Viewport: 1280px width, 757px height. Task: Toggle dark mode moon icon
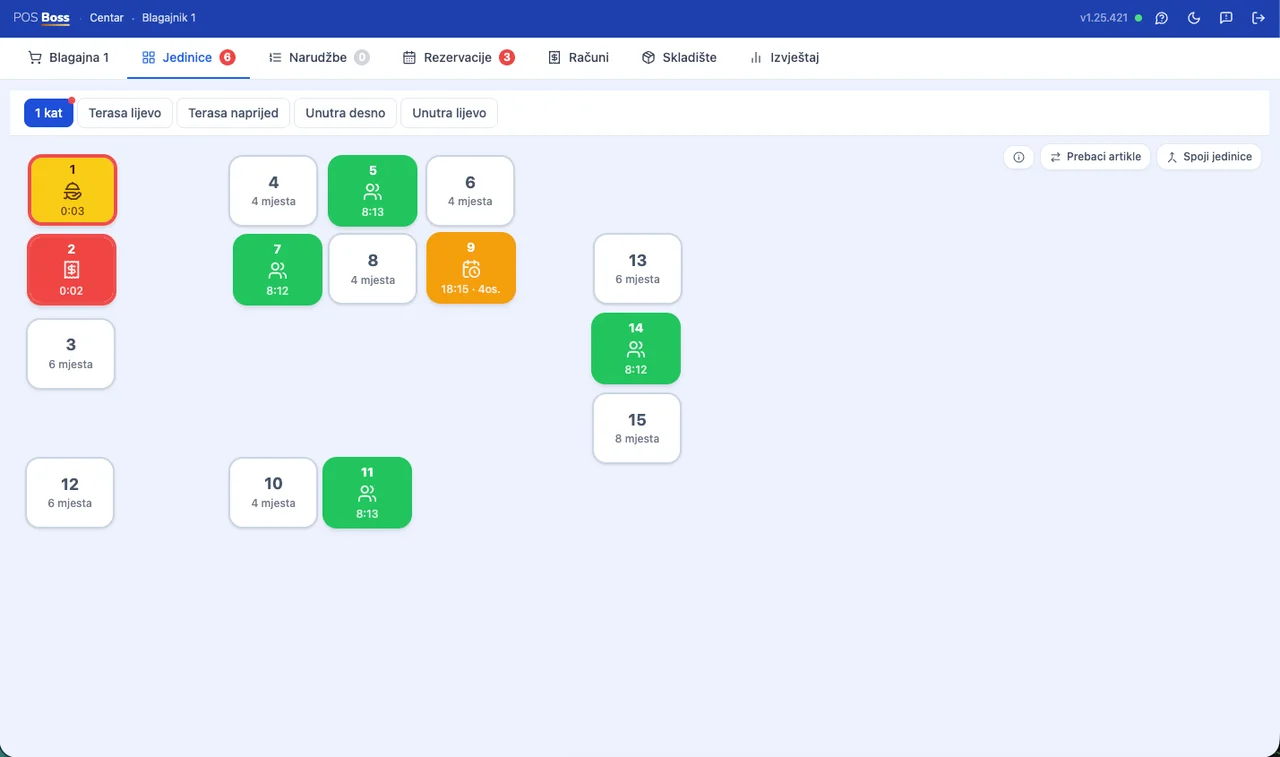(1194, 18)
